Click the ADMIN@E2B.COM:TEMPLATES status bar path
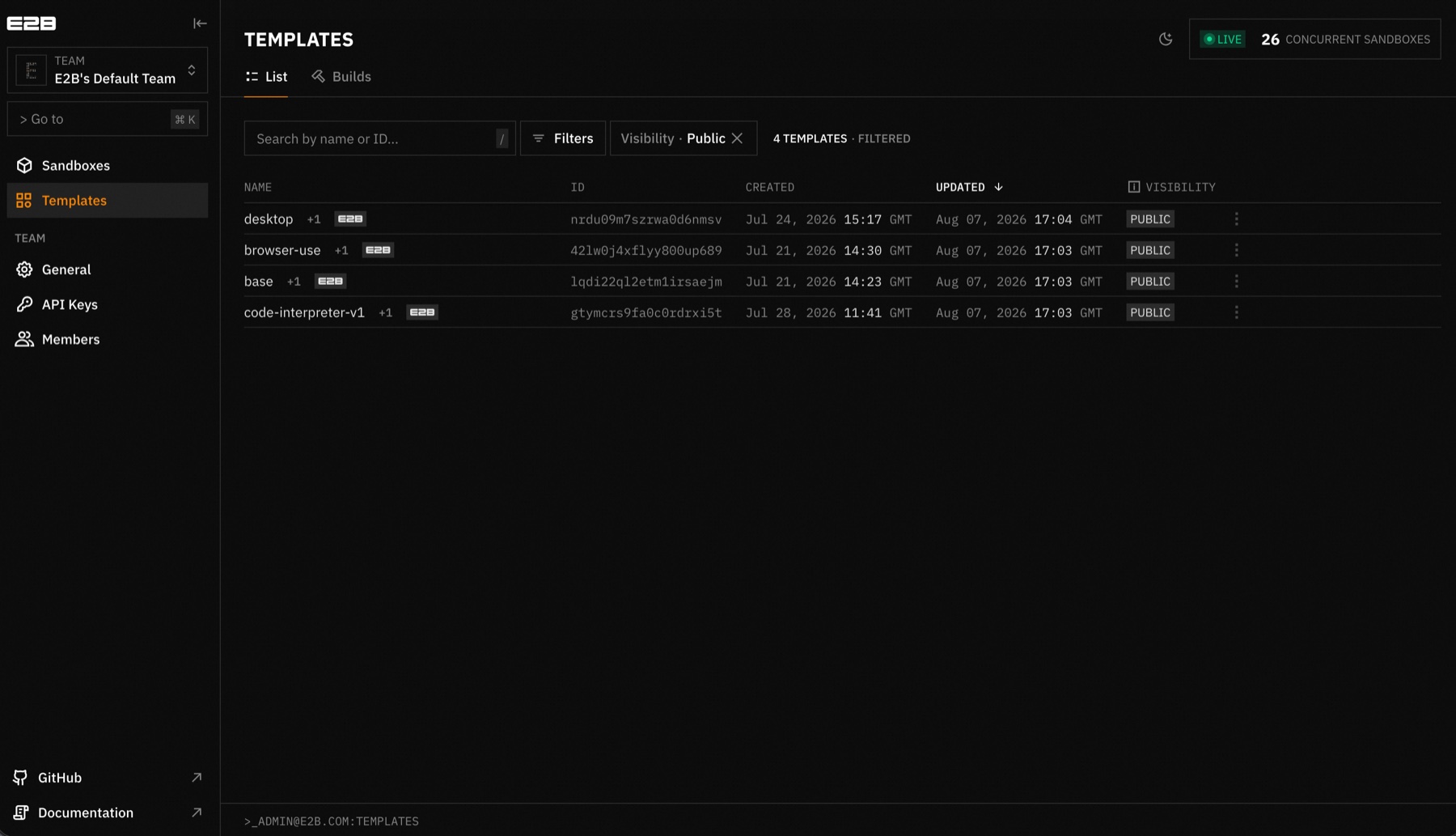 (332, 821)
